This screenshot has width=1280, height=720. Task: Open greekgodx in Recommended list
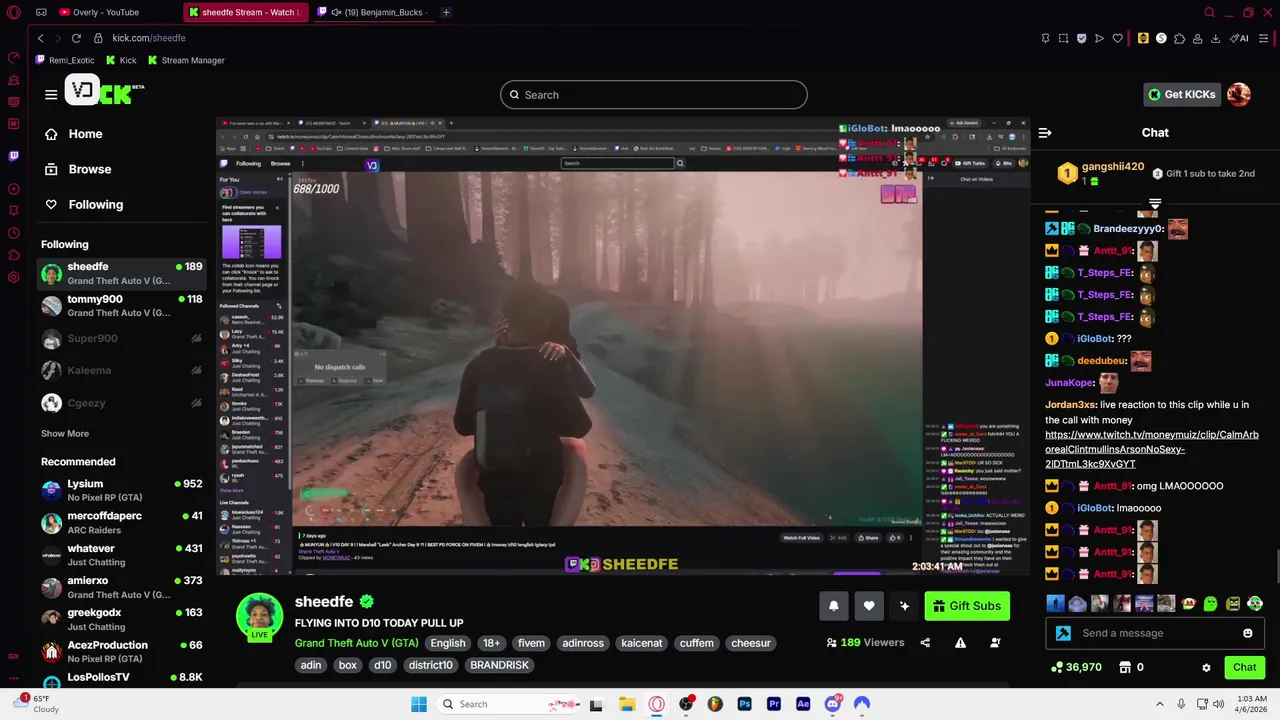click(x=122, y=619)
